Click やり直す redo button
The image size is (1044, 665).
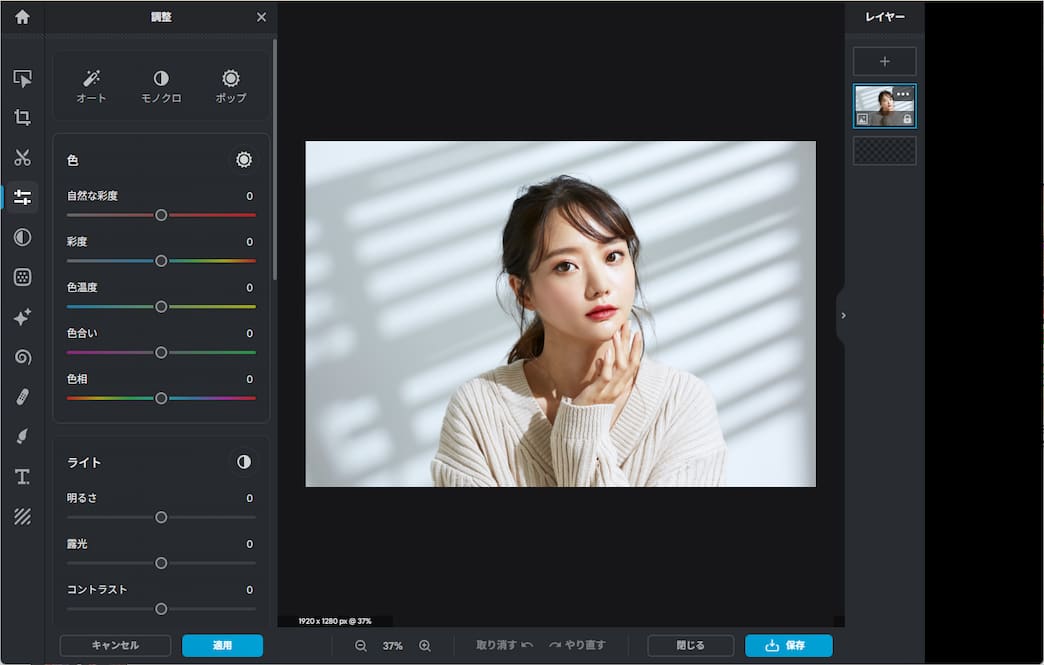pyautogui.click(x=577, y=645)
